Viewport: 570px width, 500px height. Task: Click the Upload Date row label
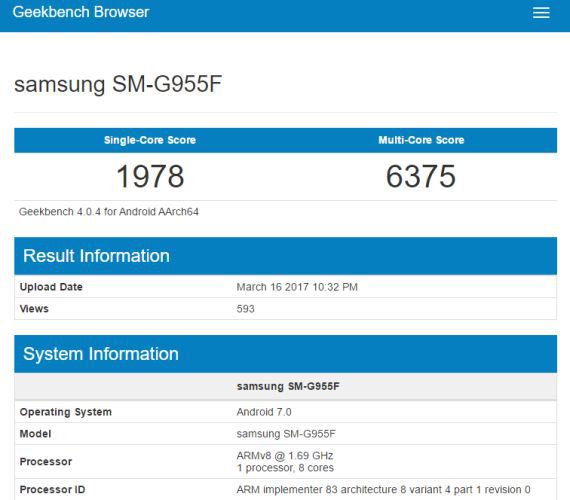[51, 287]
